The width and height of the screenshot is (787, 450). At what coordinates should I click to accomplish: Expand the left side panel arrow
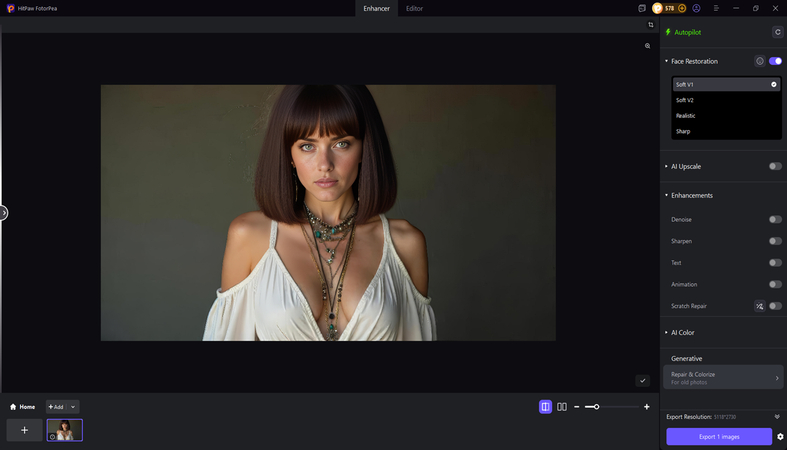pos(4,213)
